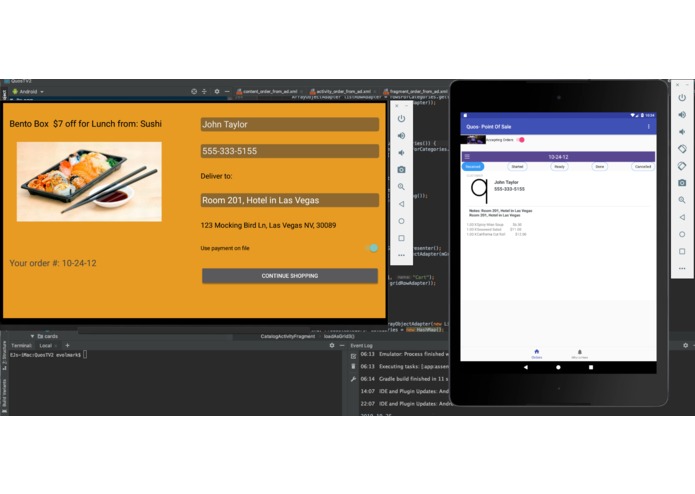Image resolution: width=695 pixels, height=494 pixels.
Task: Click the Android recents button on tablet screen
Action: pos(591,367)
